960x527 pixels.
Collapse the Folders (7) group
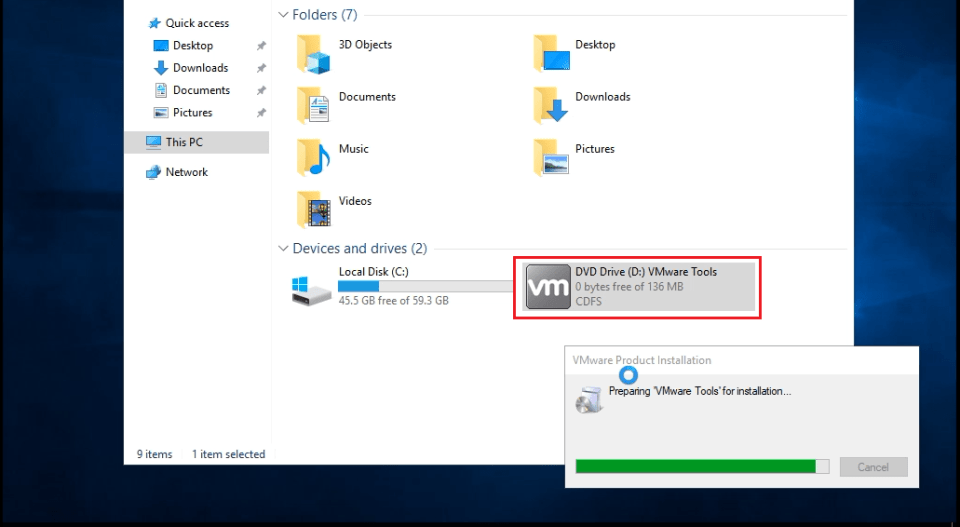tap(283, 15)
